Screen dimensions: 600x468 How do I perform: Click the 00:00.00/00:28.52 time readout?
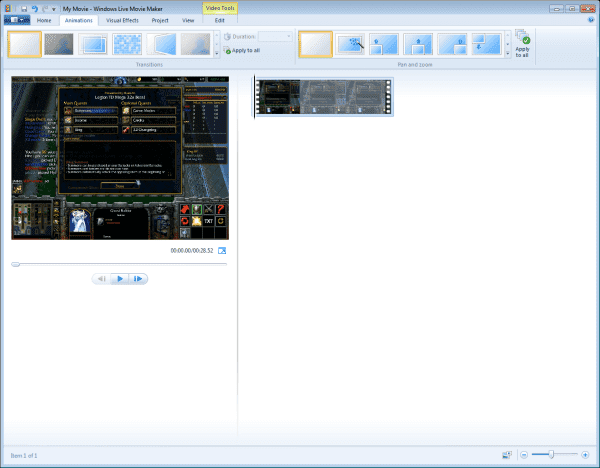(x=192, y=251)
